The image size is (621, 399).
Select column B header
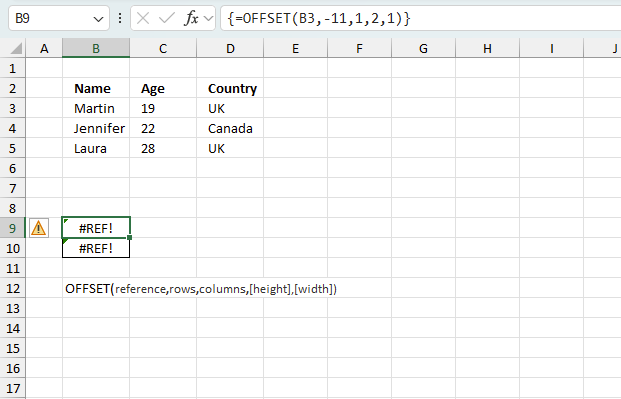96,48
